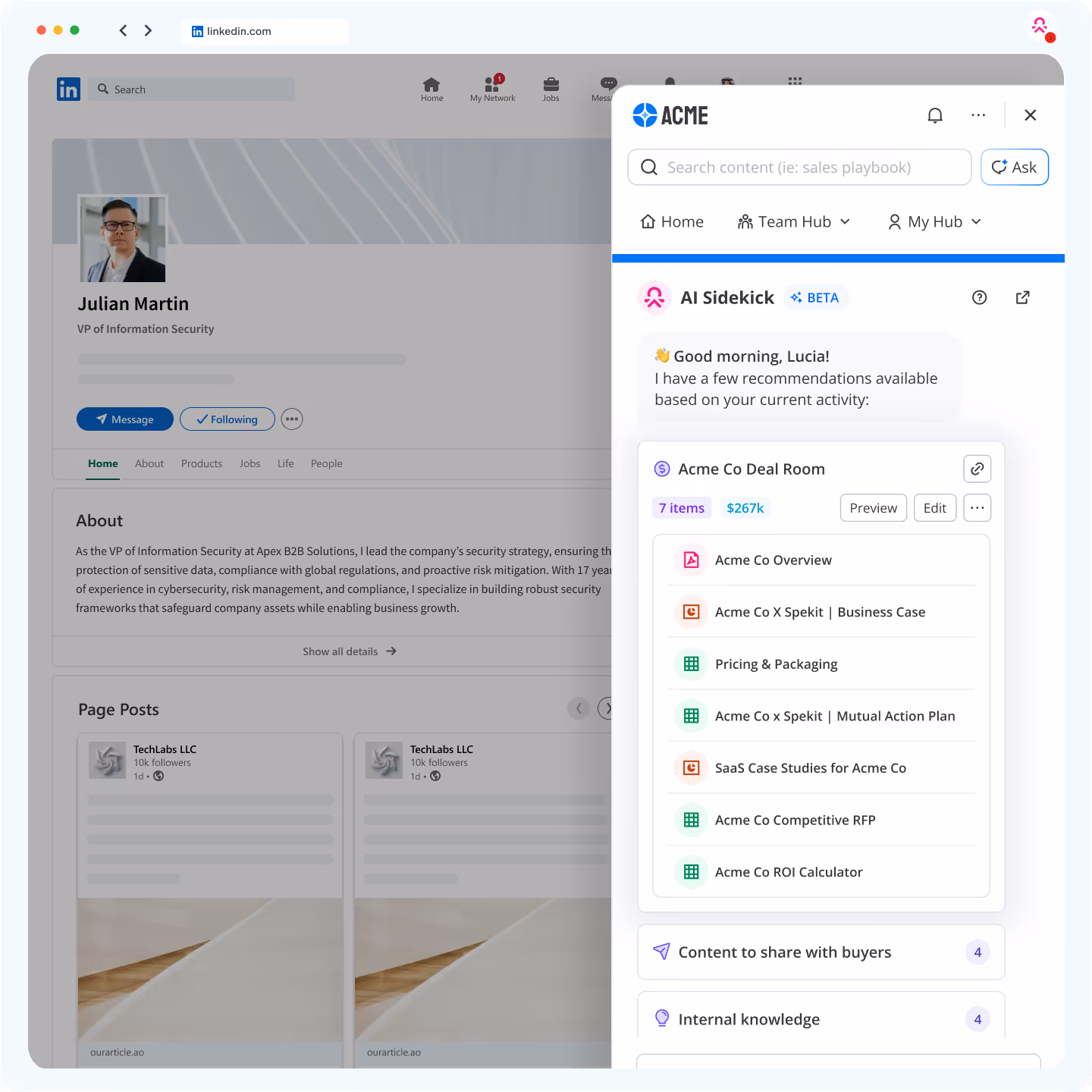This screenshot has width=1092, height=1092.
Task: Click the BETA badge
Action: click(x=815, y=297)
